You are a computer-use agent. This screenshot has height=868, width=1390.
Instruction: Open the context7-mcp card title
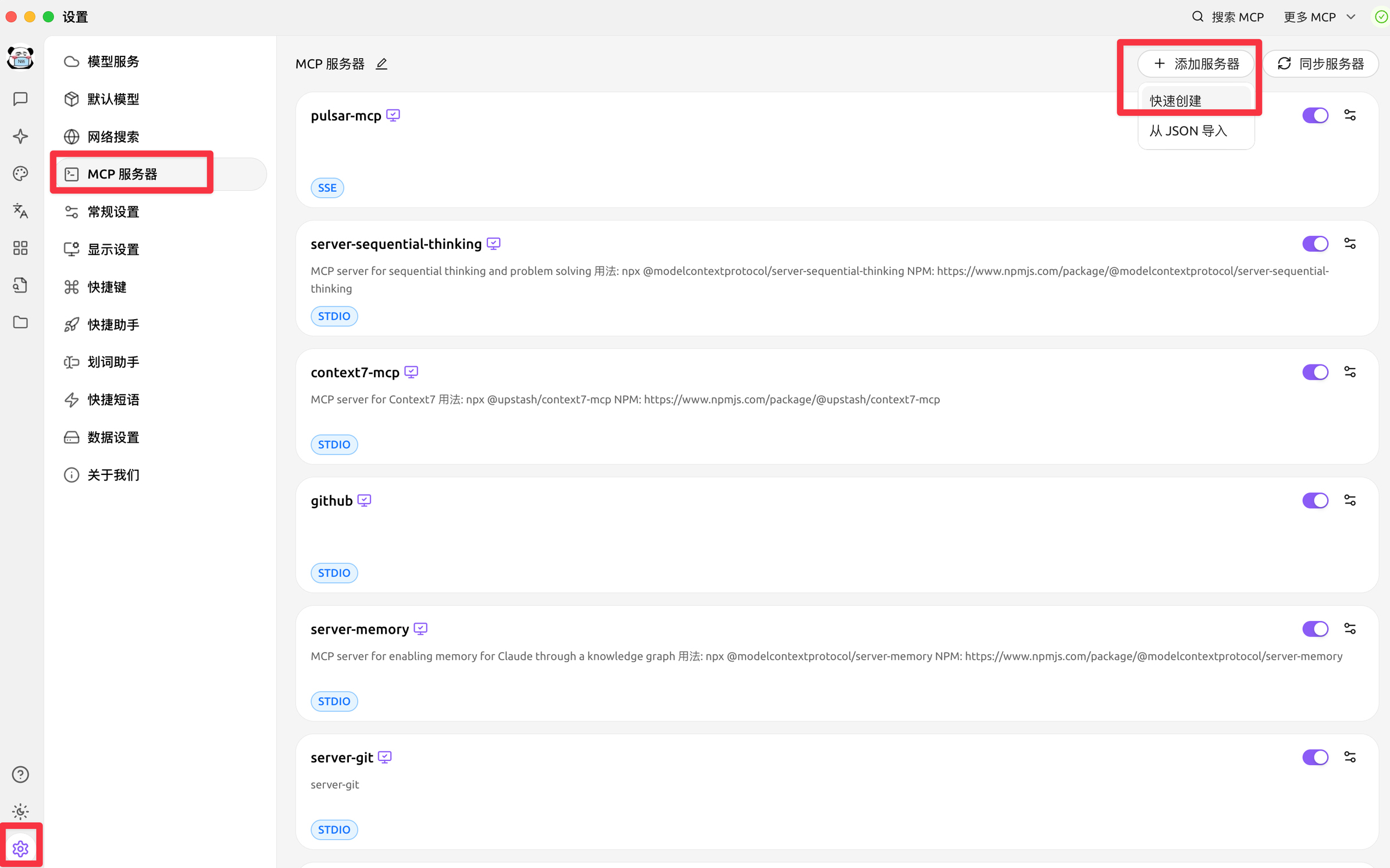(x=355, y=373)
